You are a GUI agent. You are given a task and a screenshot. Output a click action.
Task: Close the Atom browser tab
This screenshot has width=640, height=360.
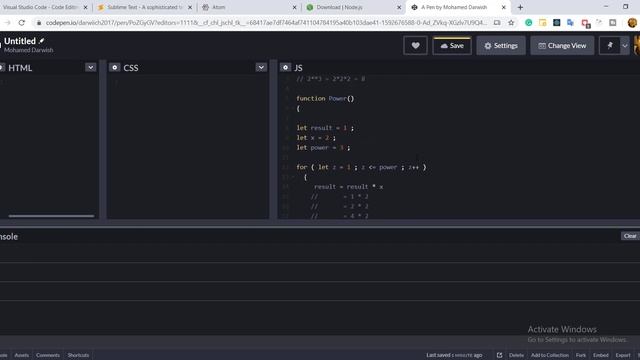click(294, 7)
